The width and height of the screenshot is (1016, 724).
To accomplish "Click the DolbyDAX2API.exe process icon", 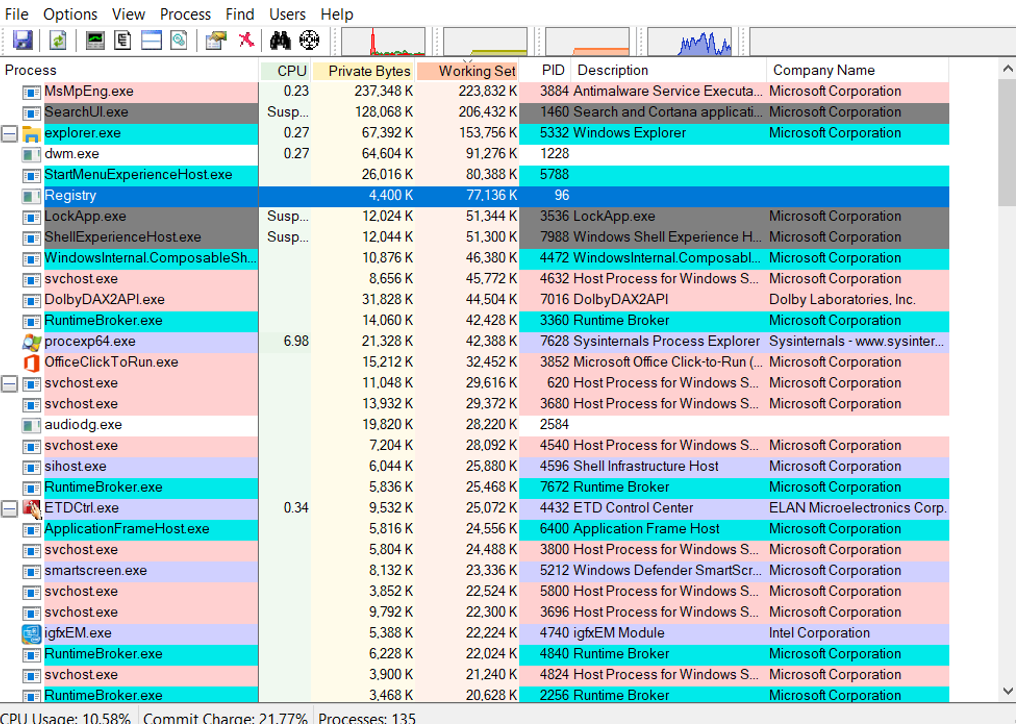I will (x=31, y=300).
